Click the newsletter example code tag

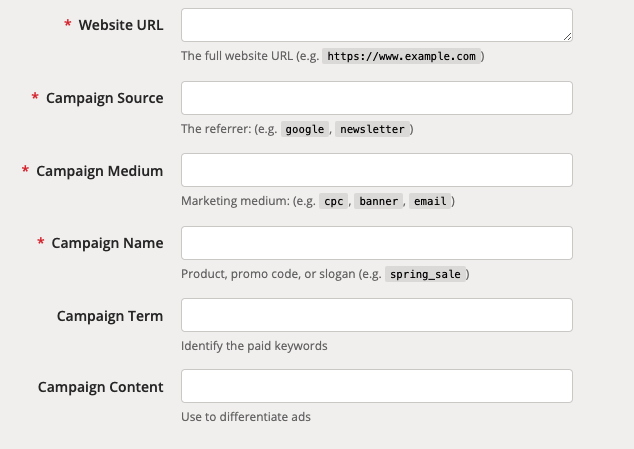tap(372, 129)
